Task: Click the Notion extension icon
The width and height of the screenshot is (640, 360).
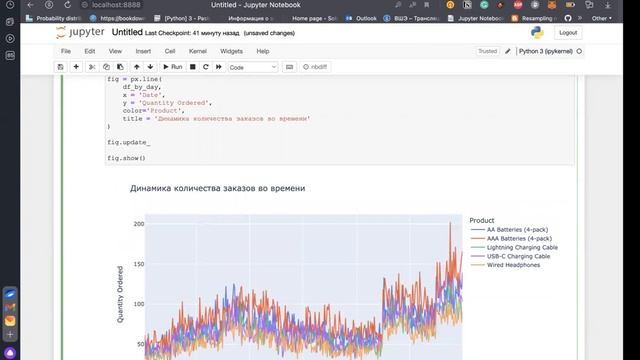Action: pos(467,5)
